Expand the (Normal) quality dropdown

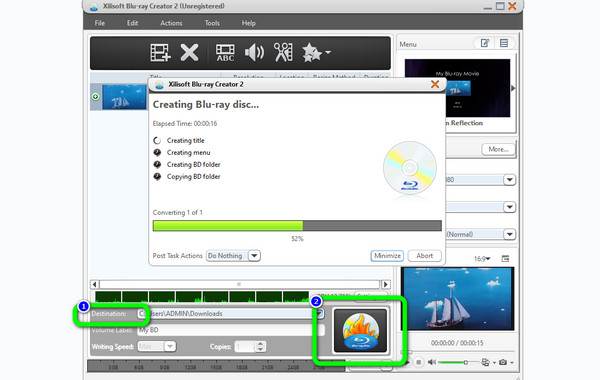509,234
